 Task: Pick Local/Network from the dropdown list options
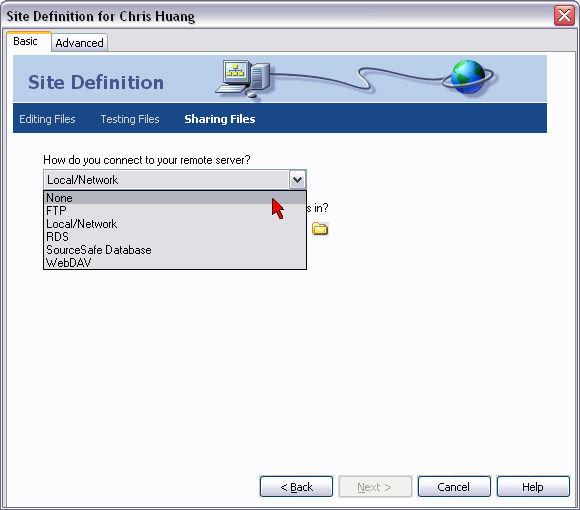point(175,224)
